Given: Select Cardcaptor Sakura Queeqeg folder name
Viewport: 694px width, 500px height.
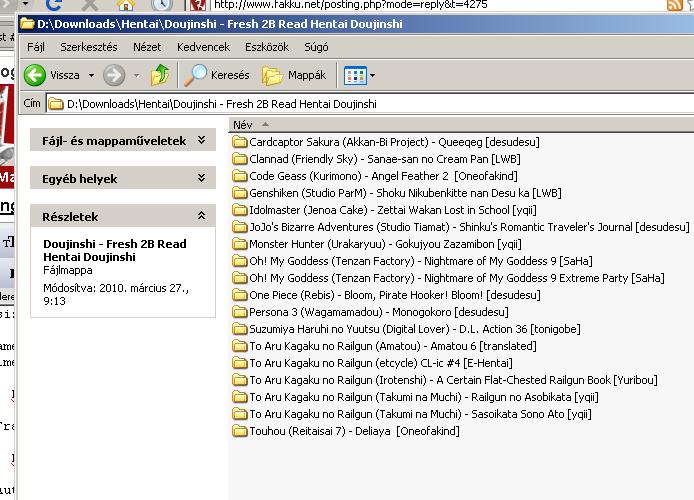Looking at the screenshot, I should pyautogui.click(x=394, y=142).
